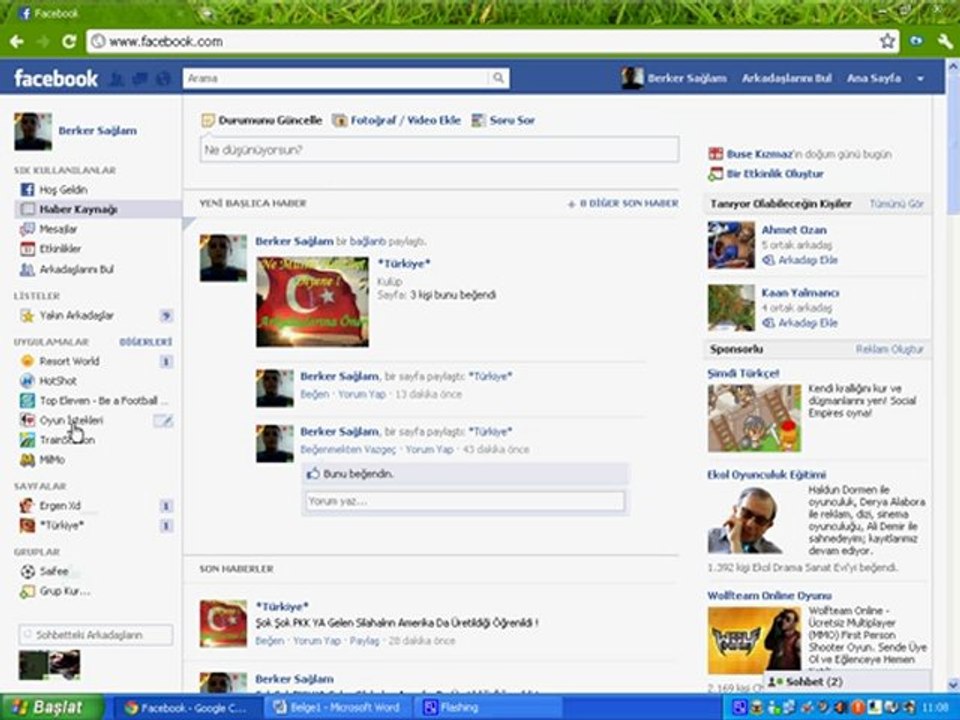Click Facebook Google Chrome taskbar button
This screenshot has height=720, width=960.
tap(189, 708)
